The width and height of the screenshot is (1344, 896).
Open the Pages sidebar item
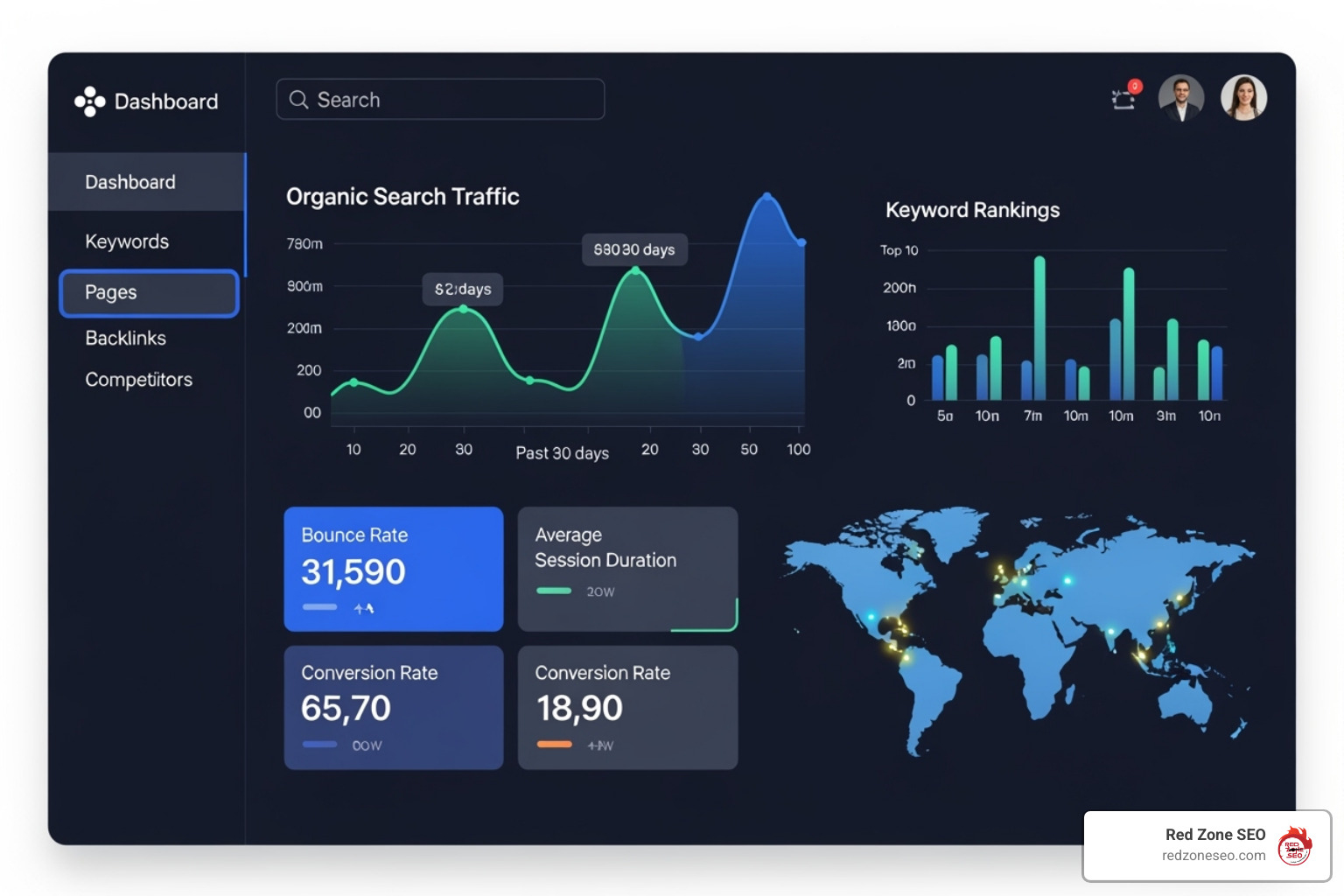click(149, 293)
